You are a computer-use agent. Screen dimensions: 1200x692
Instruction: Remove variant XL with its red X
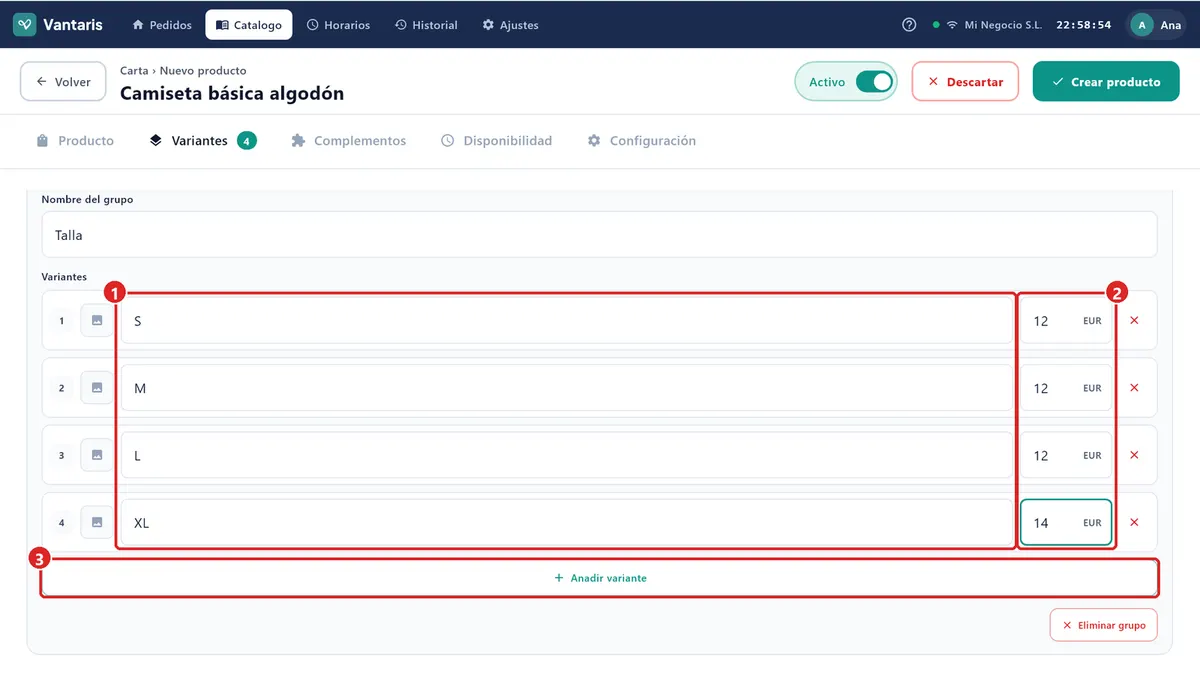(1134, 522)
